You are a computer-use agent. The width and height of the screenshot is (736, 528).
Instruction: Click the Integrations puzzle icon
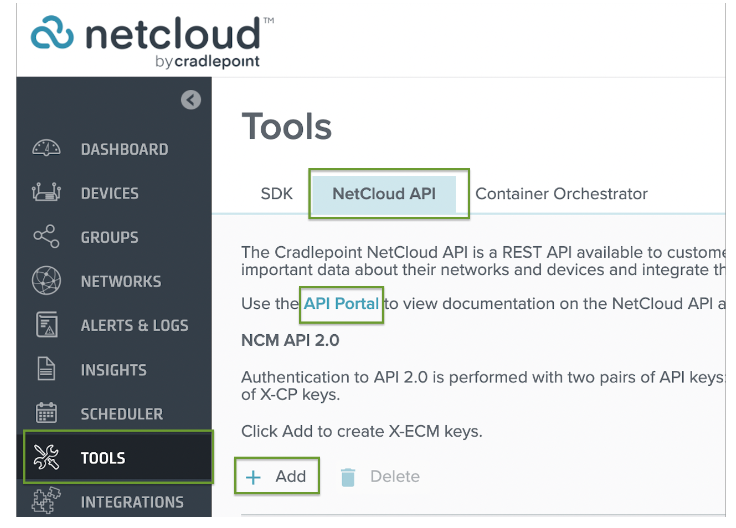46,501
